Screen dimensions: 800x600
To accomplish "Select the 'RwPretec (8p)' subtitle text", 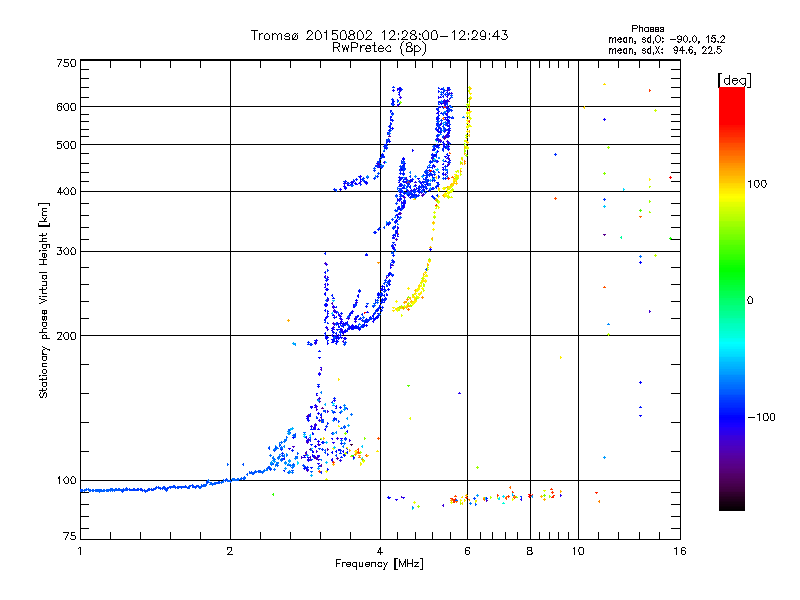I will click(x=379, y=48).
